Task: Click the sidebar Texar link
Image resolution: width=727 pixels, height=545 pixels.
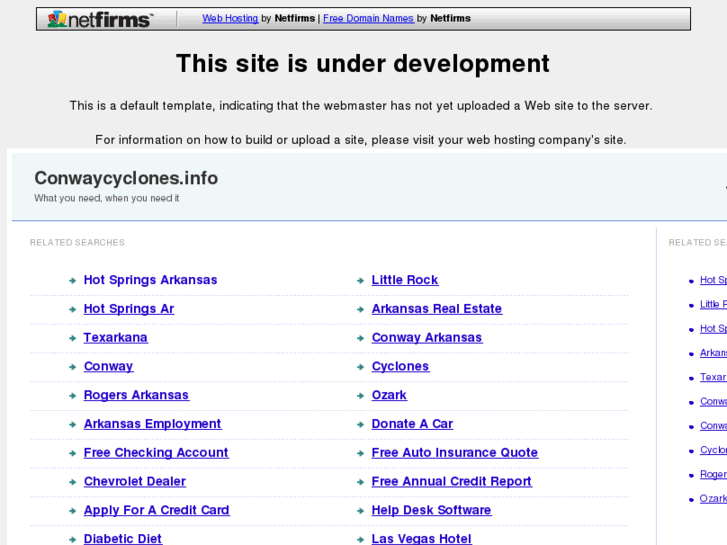Action: (x=713, y=377)
